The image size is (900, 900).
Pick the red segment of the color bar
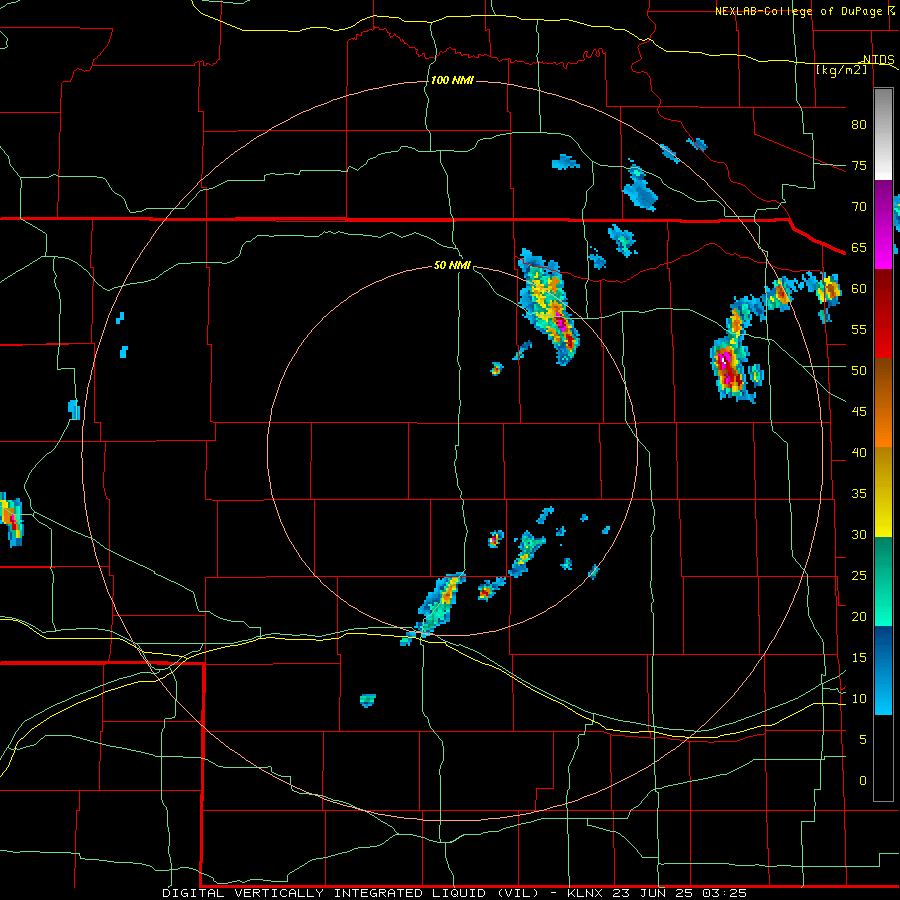pyautogui.click(x=883, y=313)
